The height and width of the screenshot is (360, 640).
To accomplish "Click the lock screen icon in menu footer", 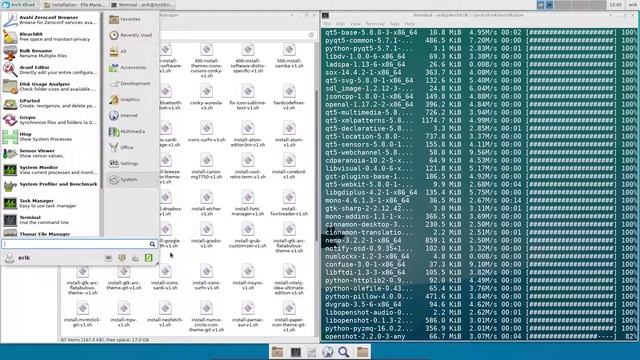I will (122, 258).
